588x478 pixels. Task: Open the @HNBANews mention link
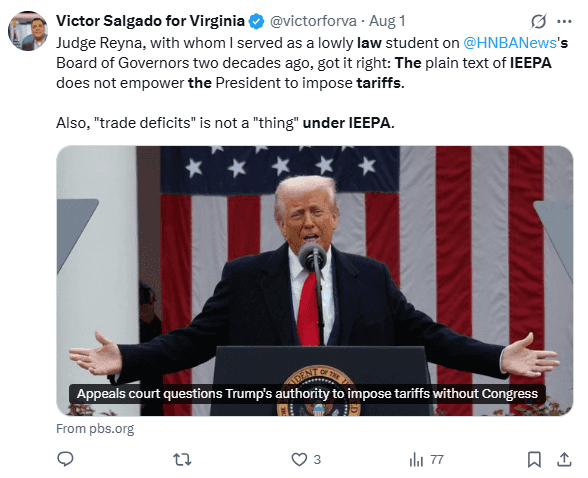[510, 43]
